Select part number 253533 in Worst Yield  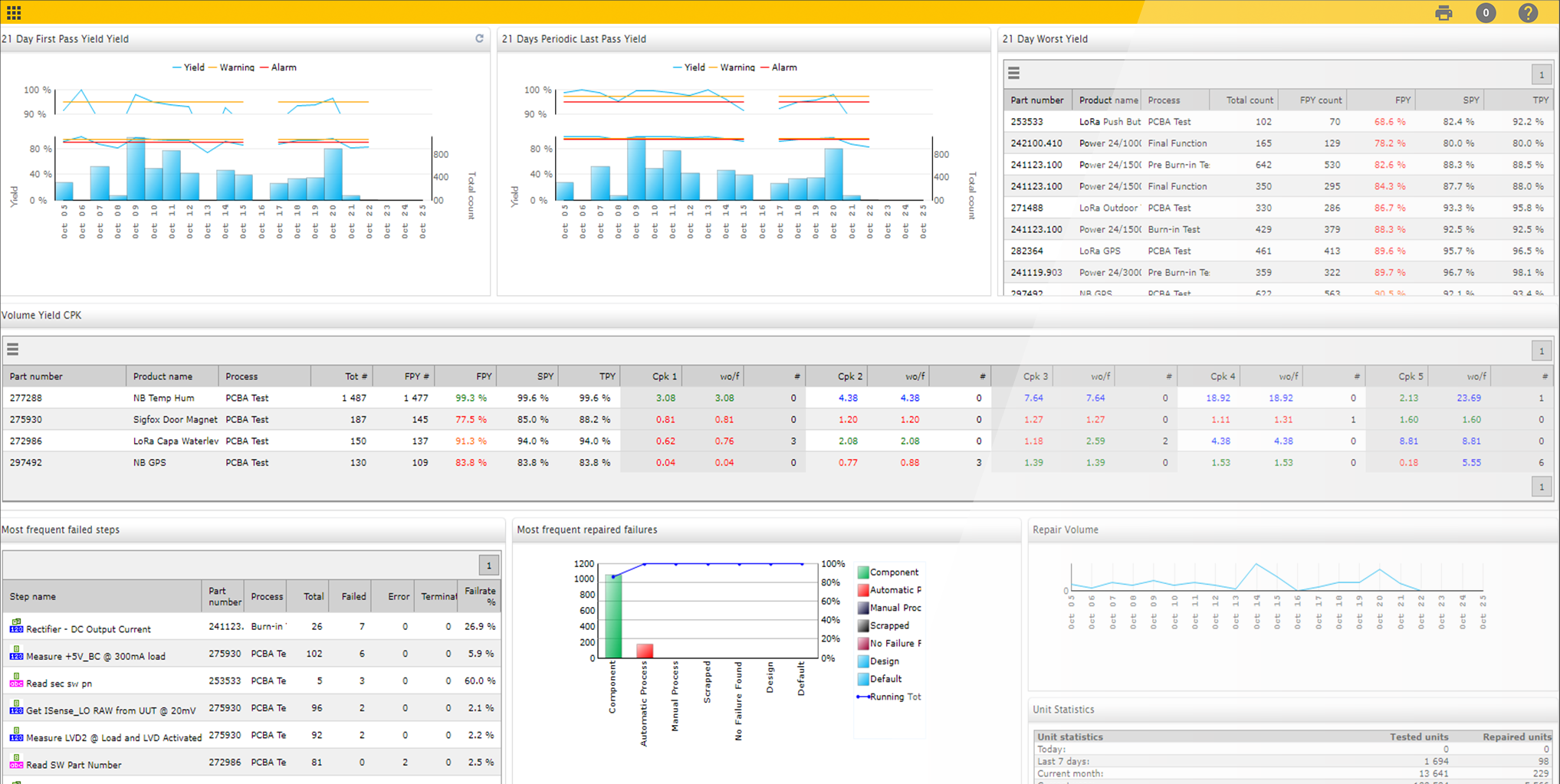1026,122
